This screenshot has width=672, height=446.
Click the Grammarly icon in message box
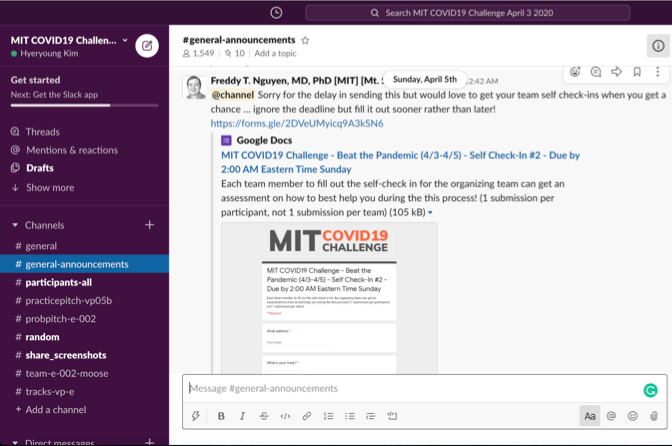[x=650, y=390]
